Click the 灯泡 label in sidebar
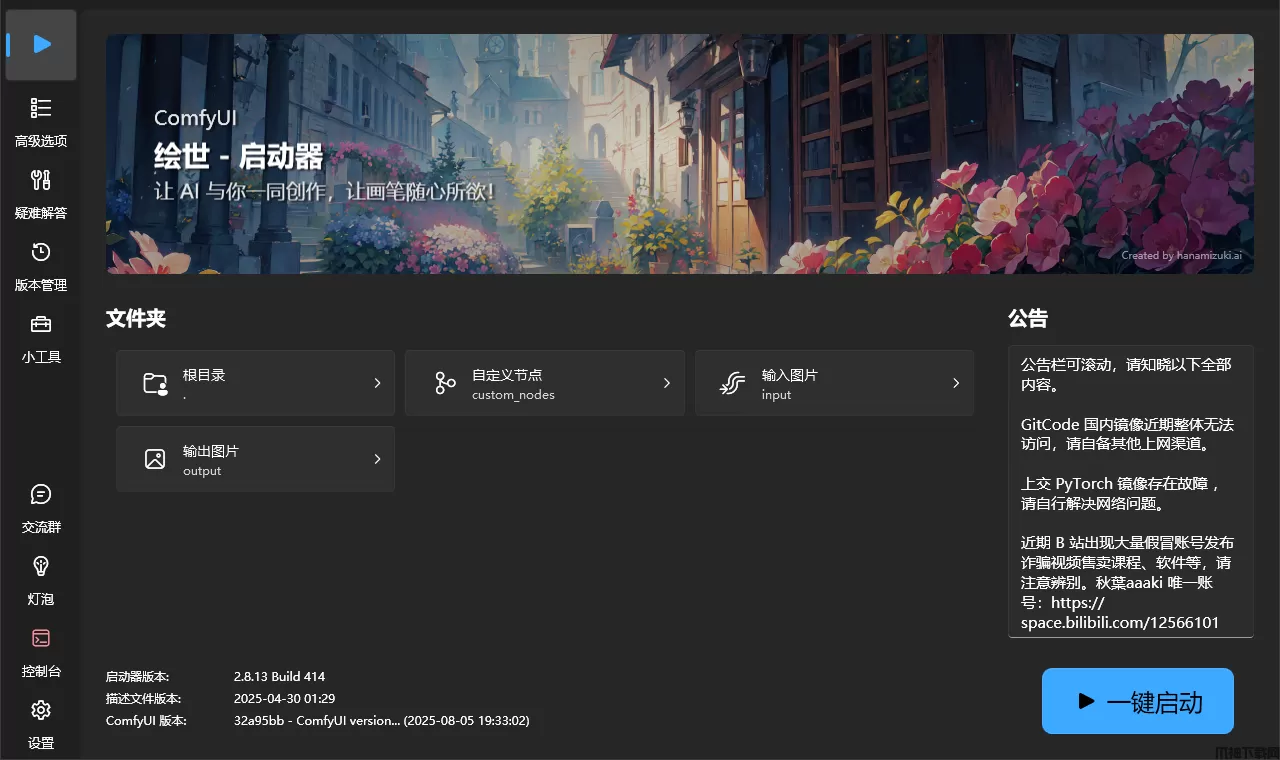This screenshot has width=1280, height=760. coord(41,599)
